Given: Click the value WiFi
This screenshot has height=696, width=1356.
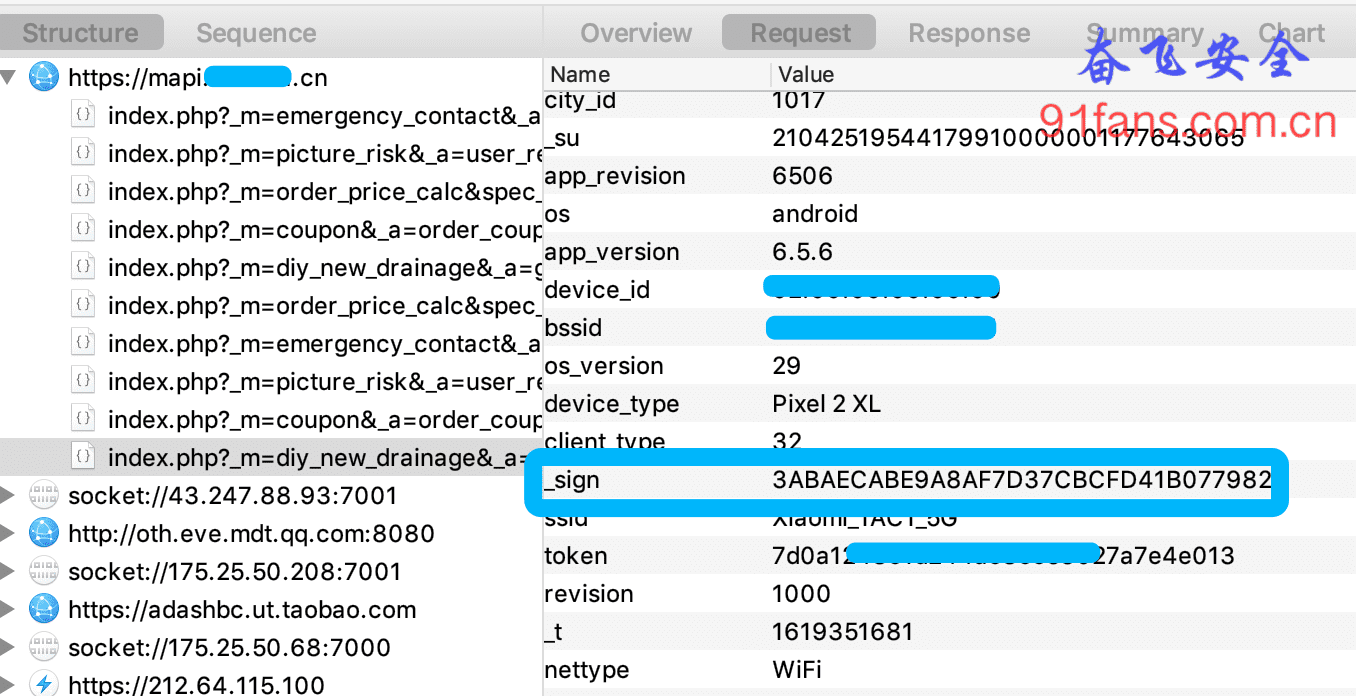Looking at the screenshot, I should (x=796, y=670).
